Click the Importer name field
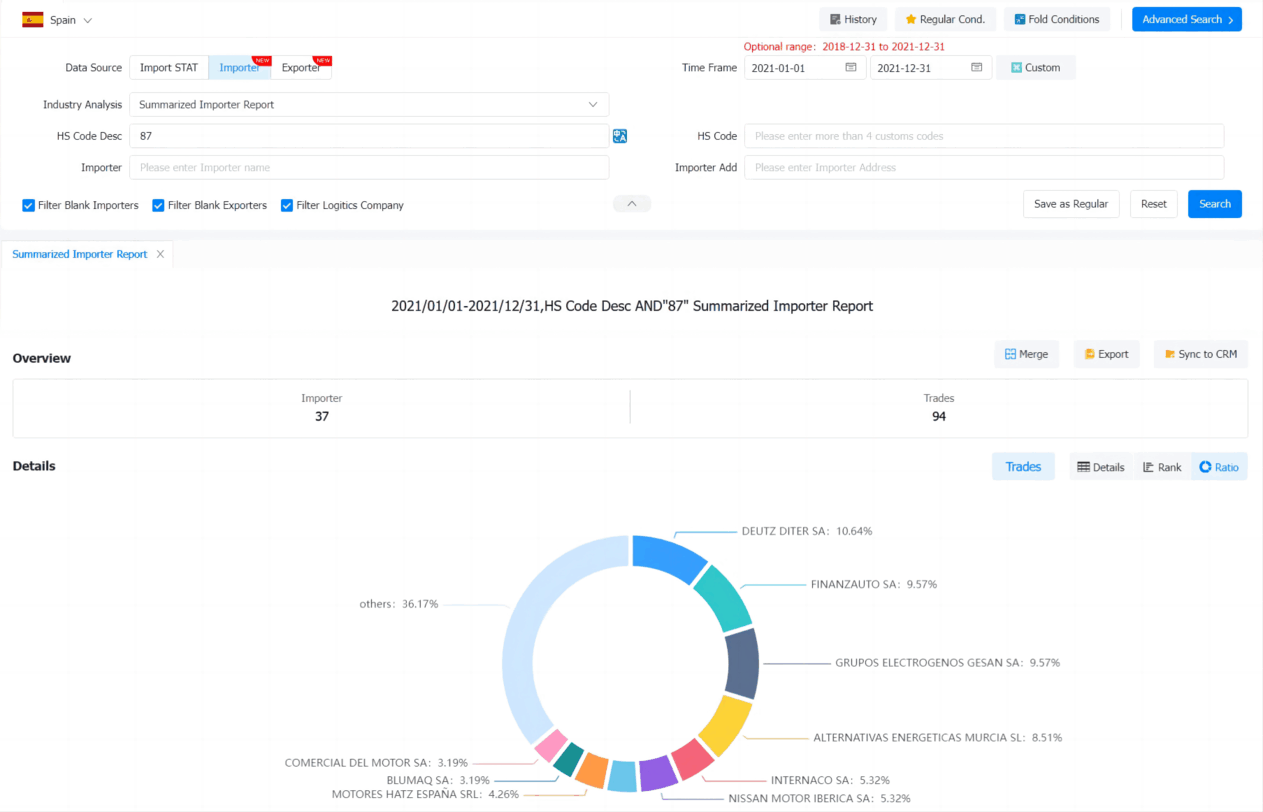 tap(369, 168)
